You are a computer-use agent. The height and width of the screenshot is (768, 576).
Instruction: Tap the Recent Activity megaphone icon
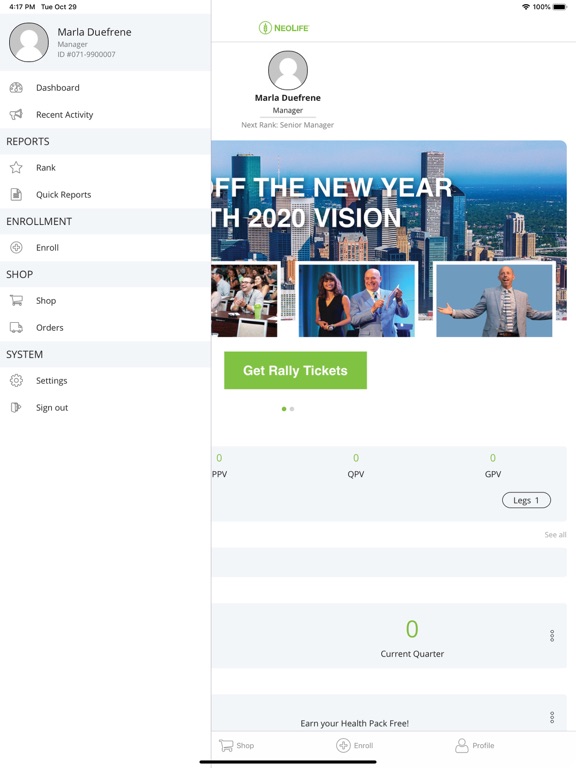click(x=16, y=115)
